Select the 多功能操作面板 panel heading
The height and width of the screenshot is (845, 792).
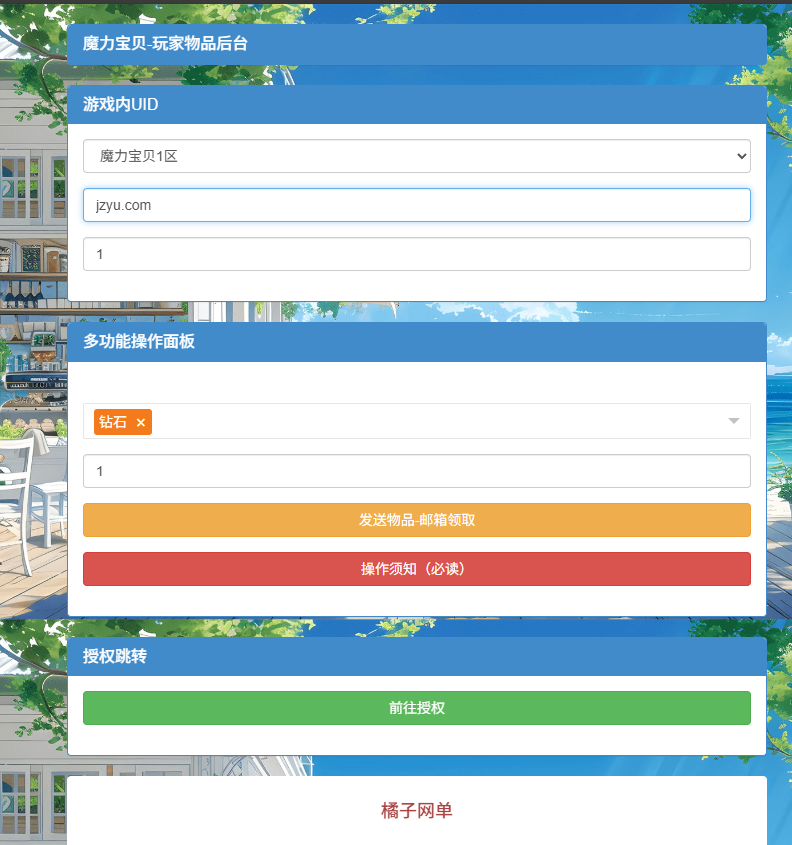point(139,342)
